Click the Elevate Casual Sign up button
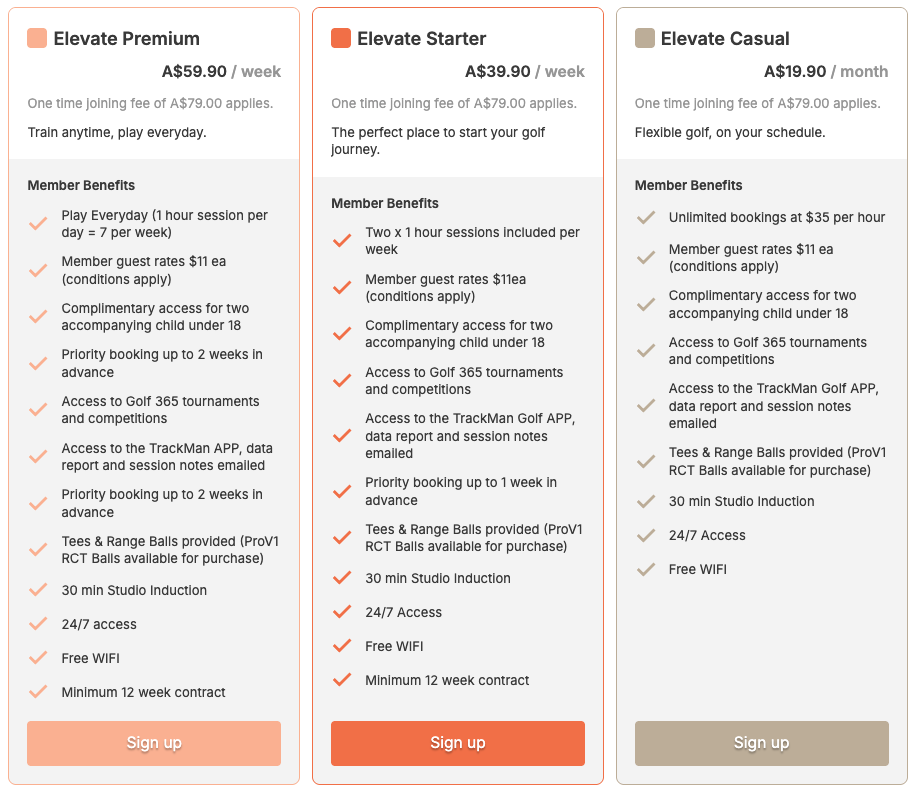 762,743
